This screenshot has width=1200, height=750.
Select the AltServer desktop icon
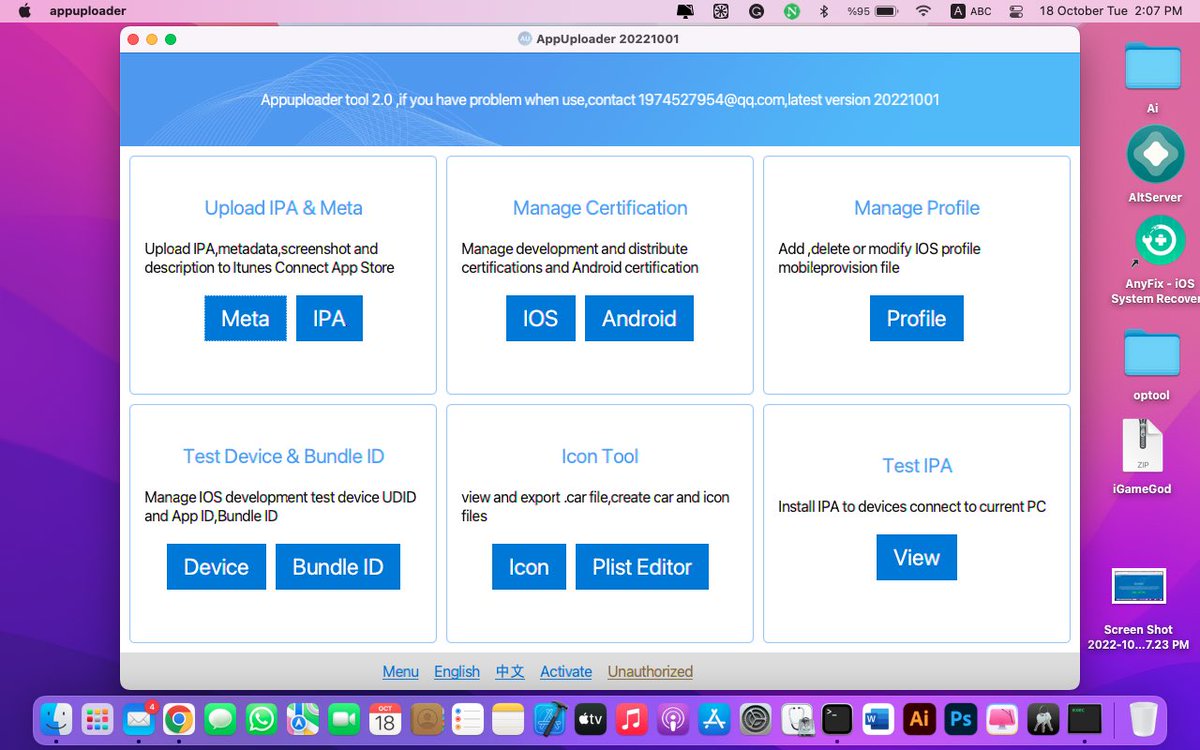pyautogui.click(x=1155, y=156)
